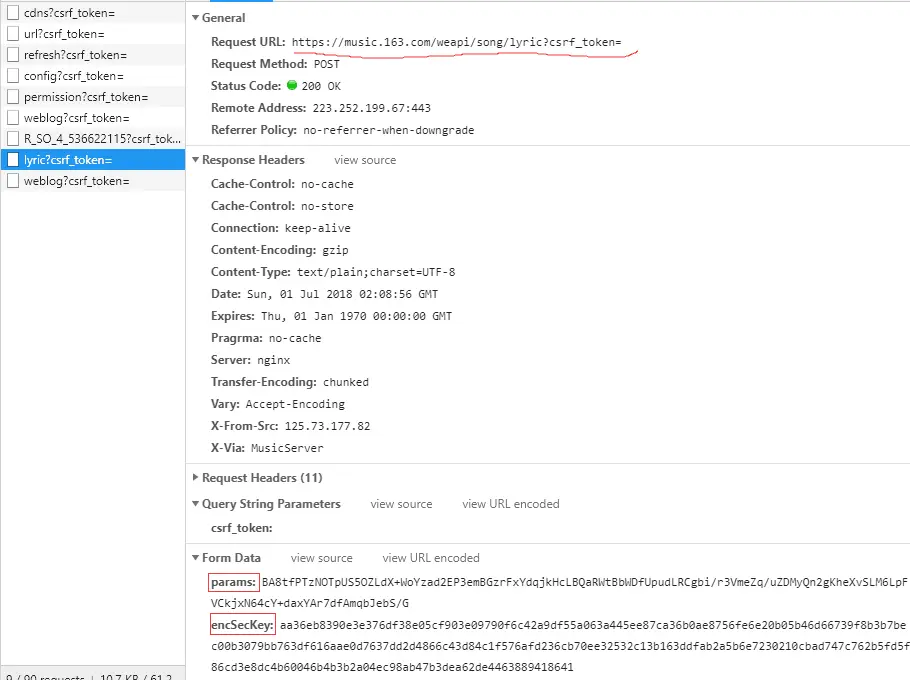Expand the Request Headers (11) section
This screenshot has height=680, width=910.
tap(196, 478)
